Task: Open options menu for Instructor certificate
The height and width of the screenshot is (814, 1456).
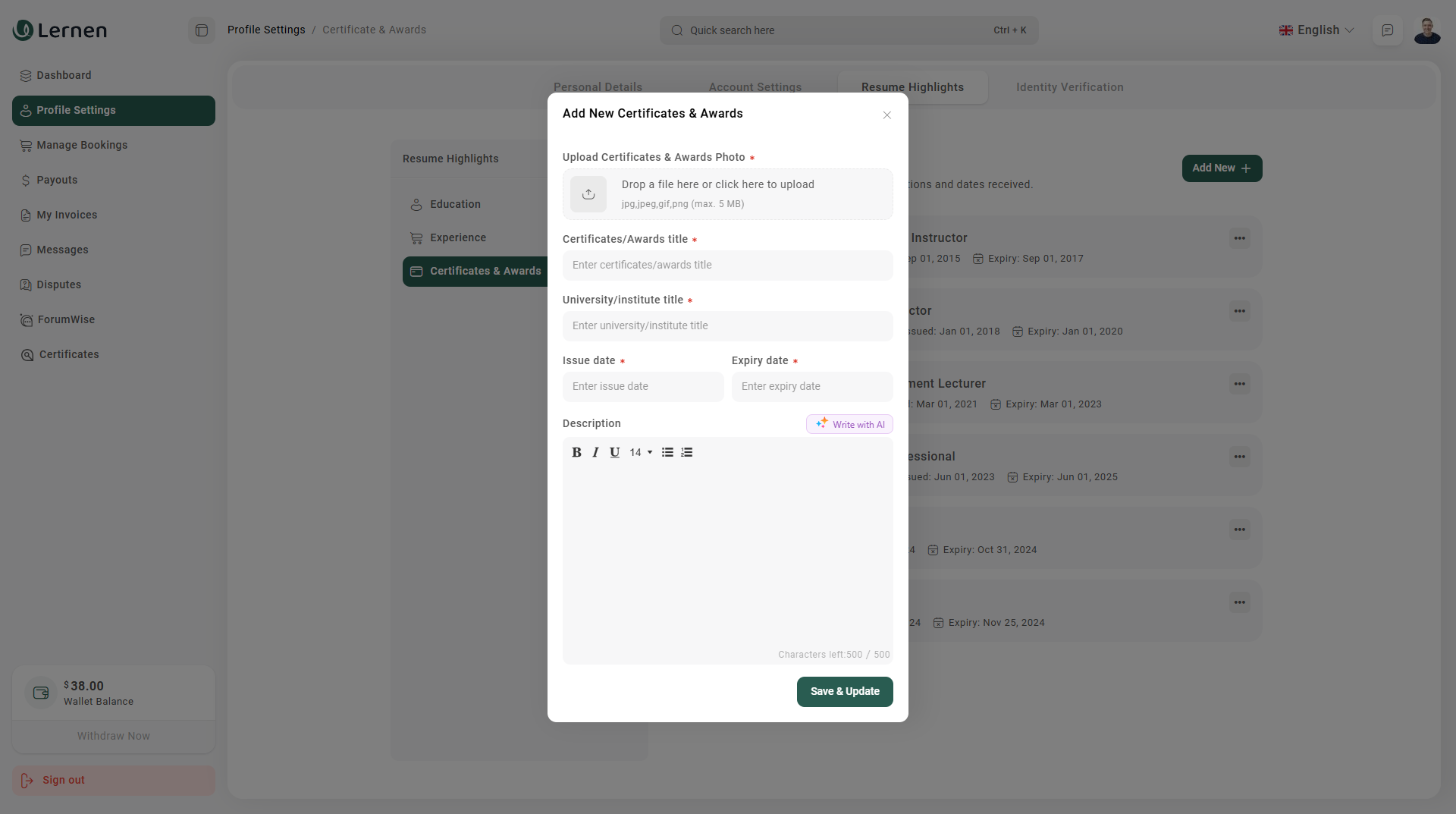Action: pos(1239,238)
